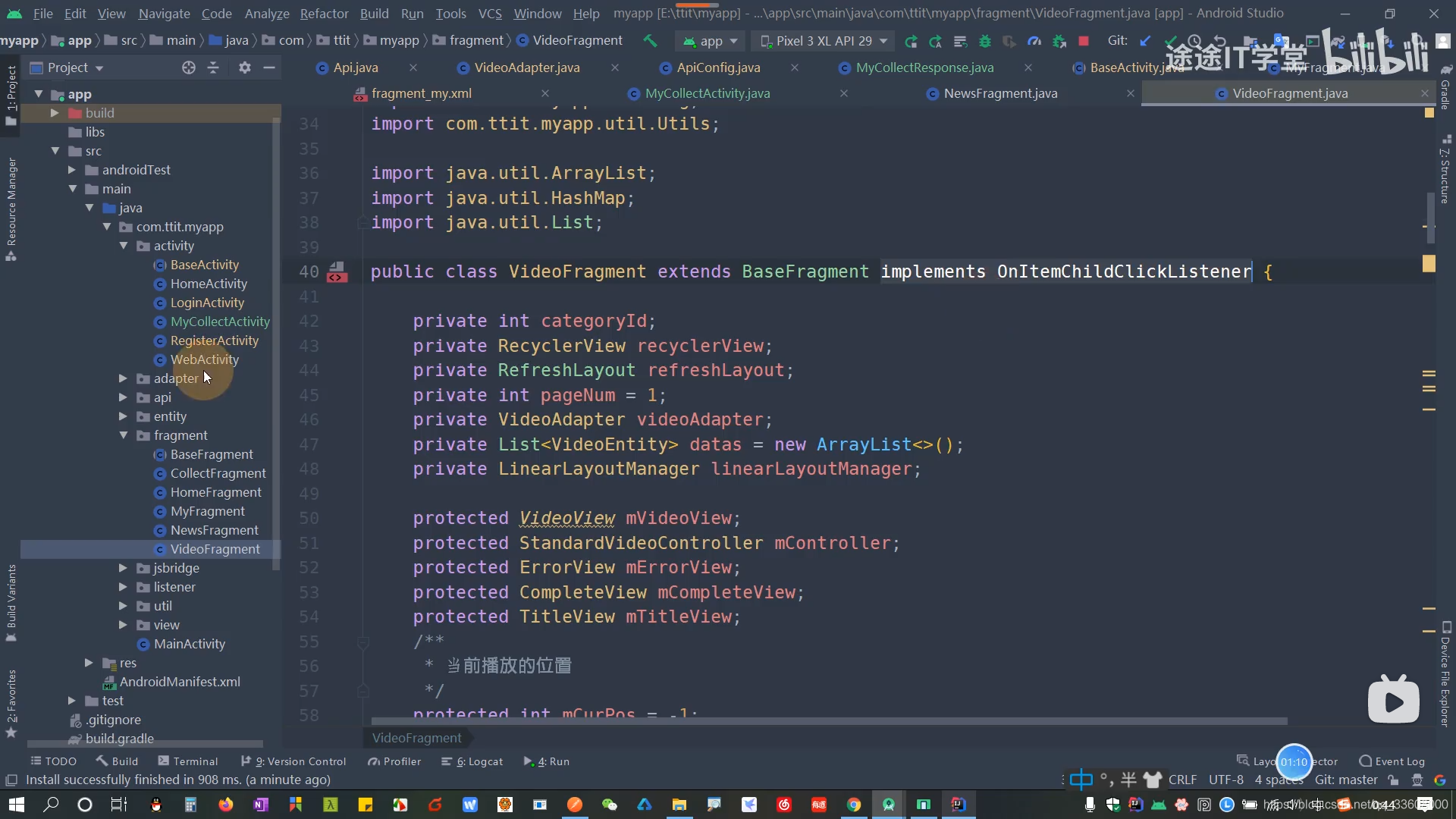Screen dimensions: 1456x819
Task: Expand the jsbridge folder
Action: coord(123,568)
